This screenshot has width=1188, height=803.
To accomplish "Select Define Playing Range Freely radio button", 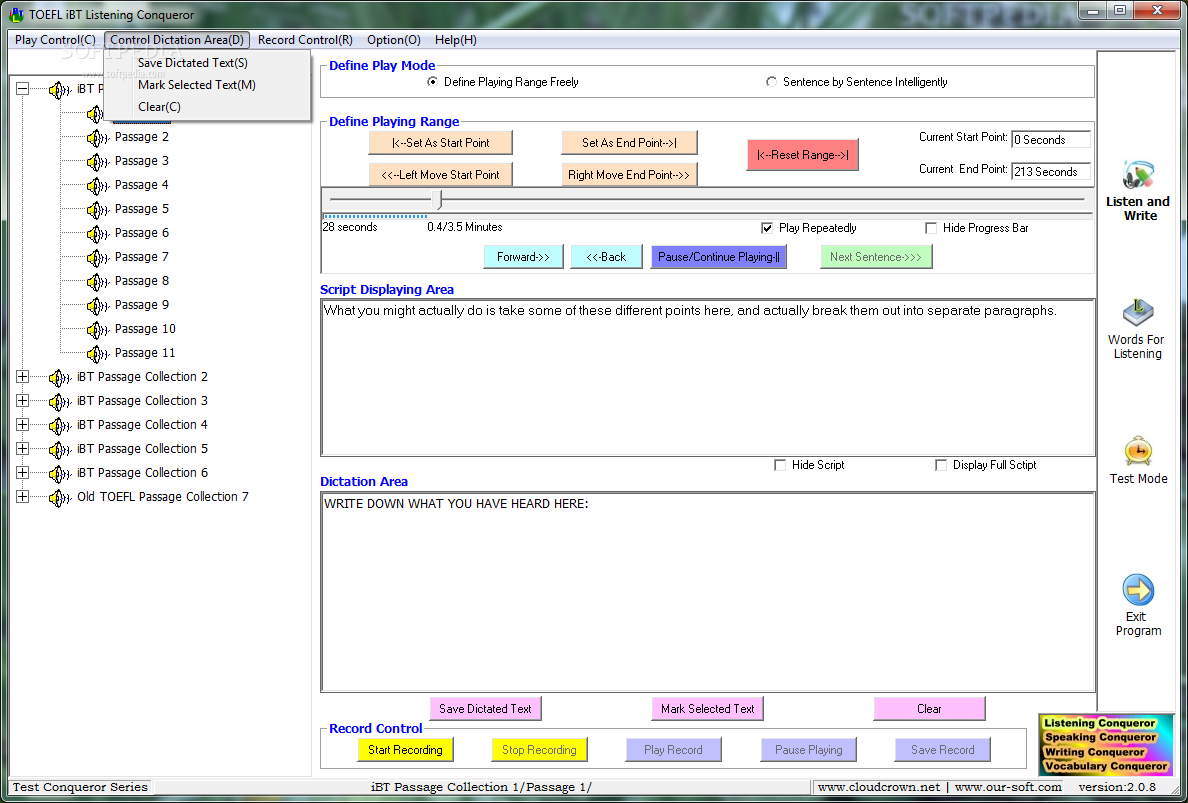I will tap(433, 82).
